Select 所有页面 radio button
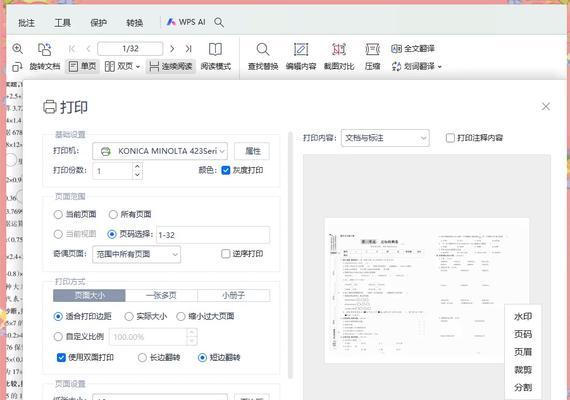570x400 pixels. point(113,215)
